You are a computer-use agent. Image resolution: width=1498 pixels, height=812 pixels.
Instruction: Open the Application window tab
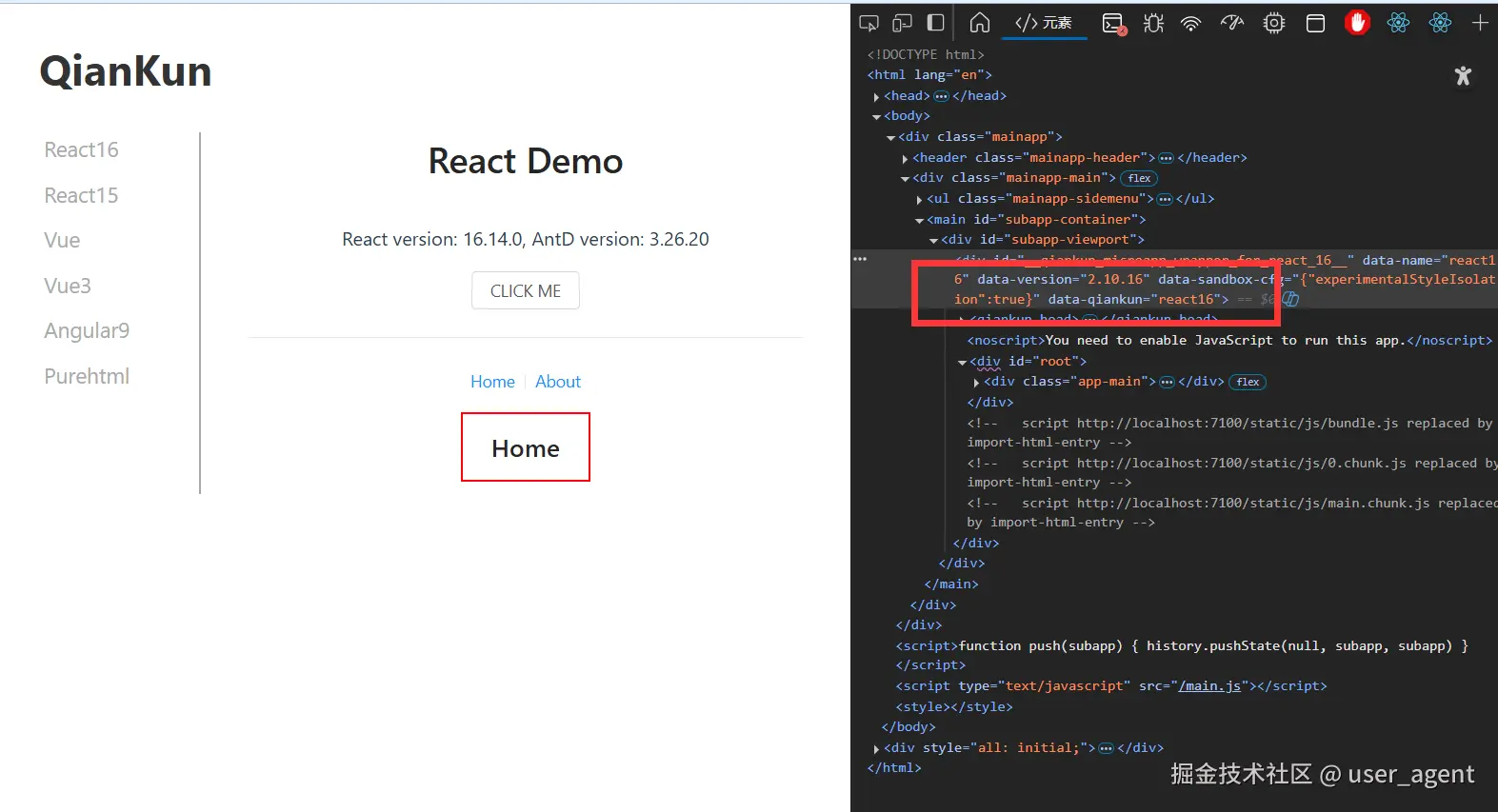coord(1315,23)
